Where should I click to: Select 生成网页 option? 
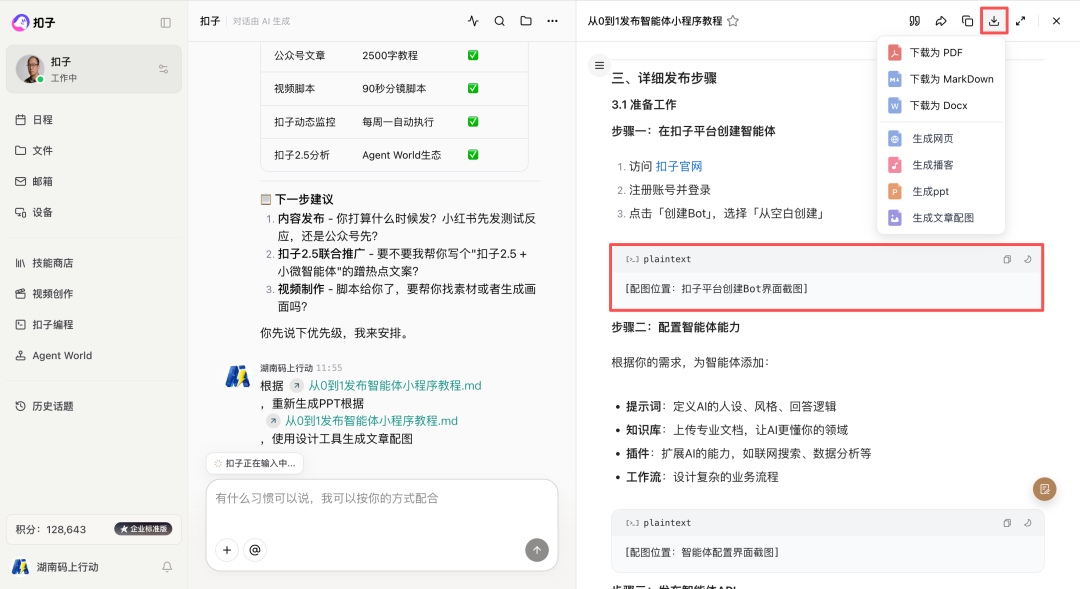point(941,138)
